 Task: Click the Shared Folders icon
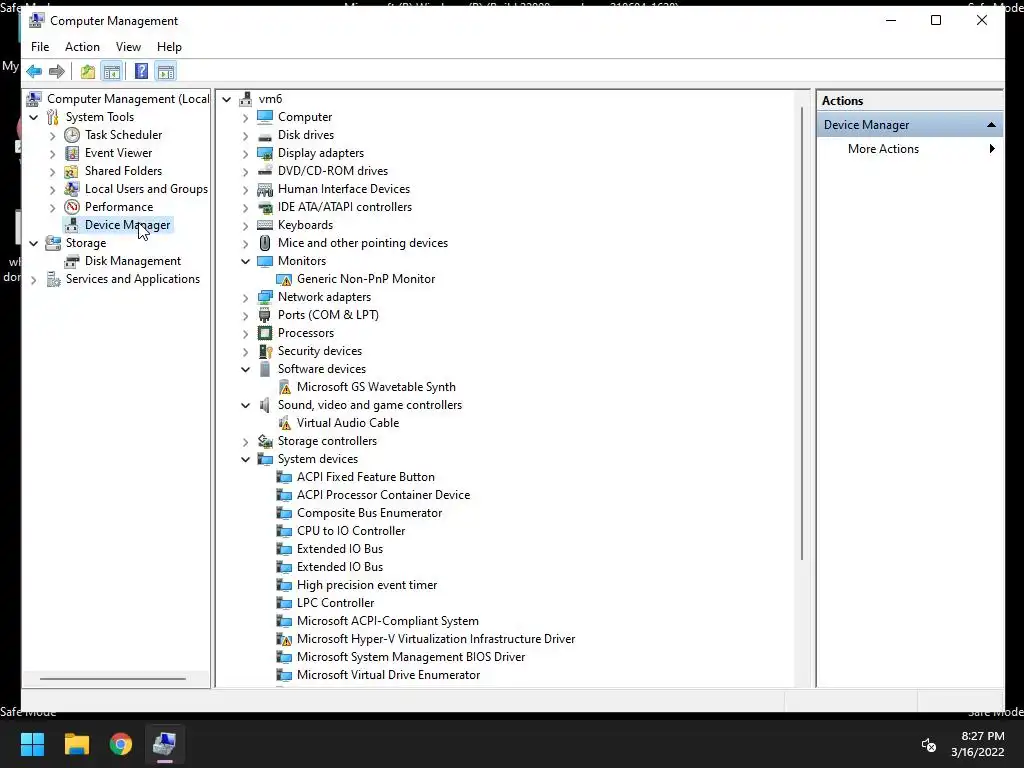[x=72, y=171]
